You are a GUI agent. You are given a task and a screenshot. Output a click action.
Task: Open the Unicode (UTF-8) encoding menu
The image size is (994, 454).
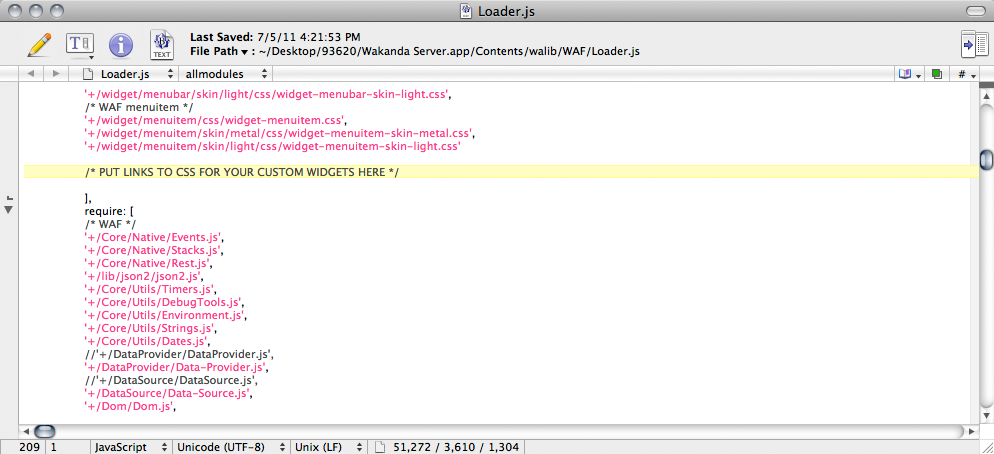coord(228,446)
